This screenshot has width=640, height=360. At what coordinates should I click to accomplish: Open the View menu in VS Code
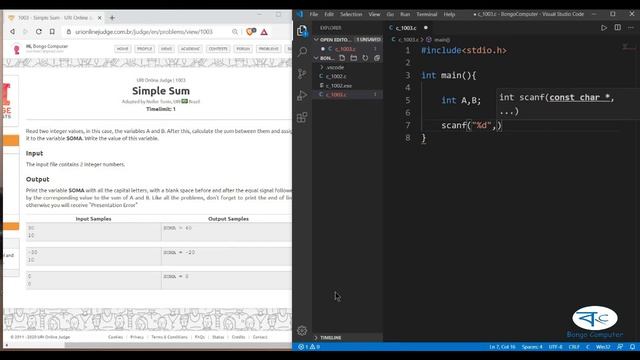click(x=374, y=14)
